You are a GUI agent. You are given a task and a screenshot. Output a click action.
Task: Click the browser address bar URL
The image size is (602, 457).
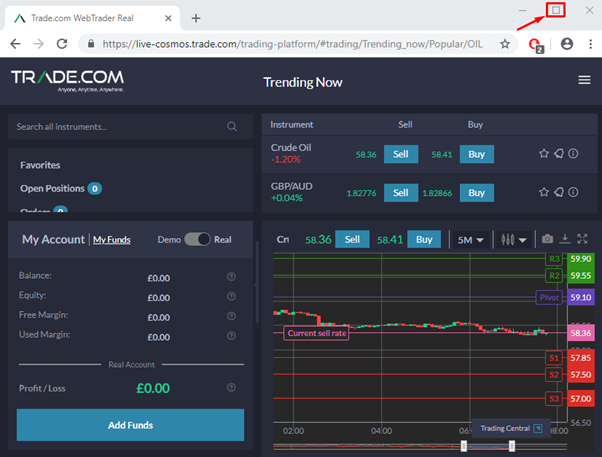[292, 44]
